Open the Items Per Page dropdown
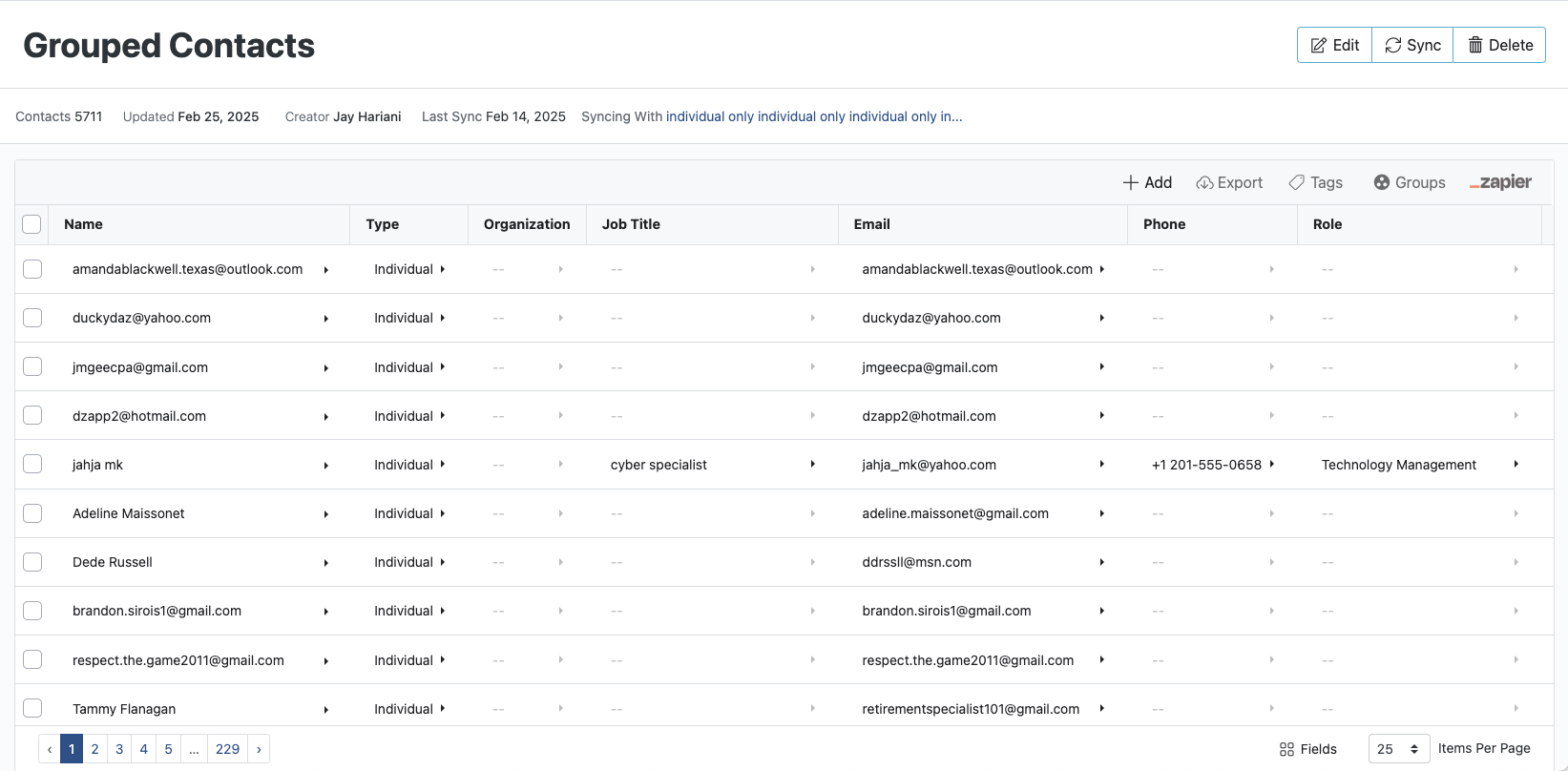 click(x=1399, y=749)
